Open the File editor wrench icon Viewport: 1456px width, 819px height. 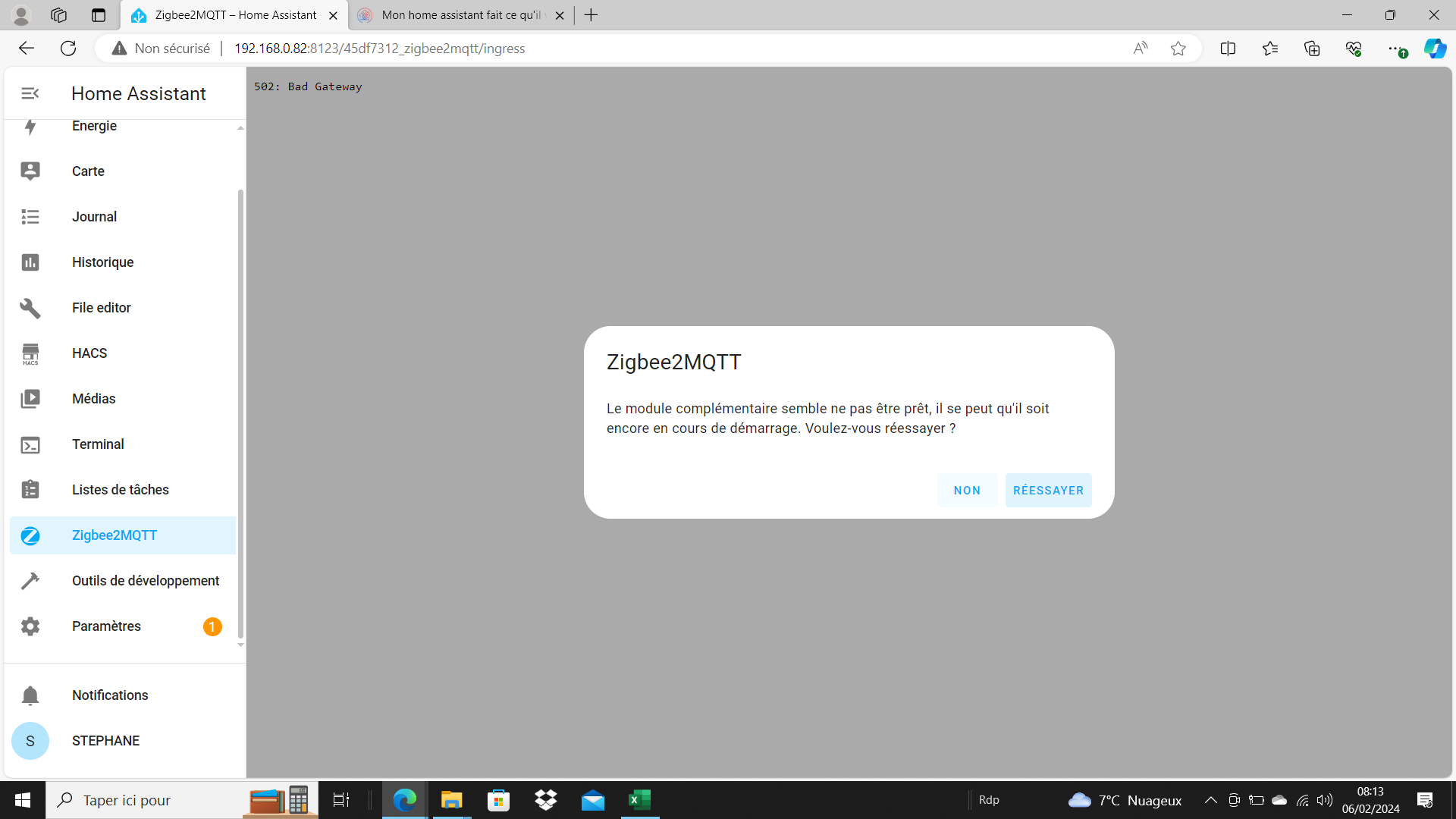coord(30,308)
